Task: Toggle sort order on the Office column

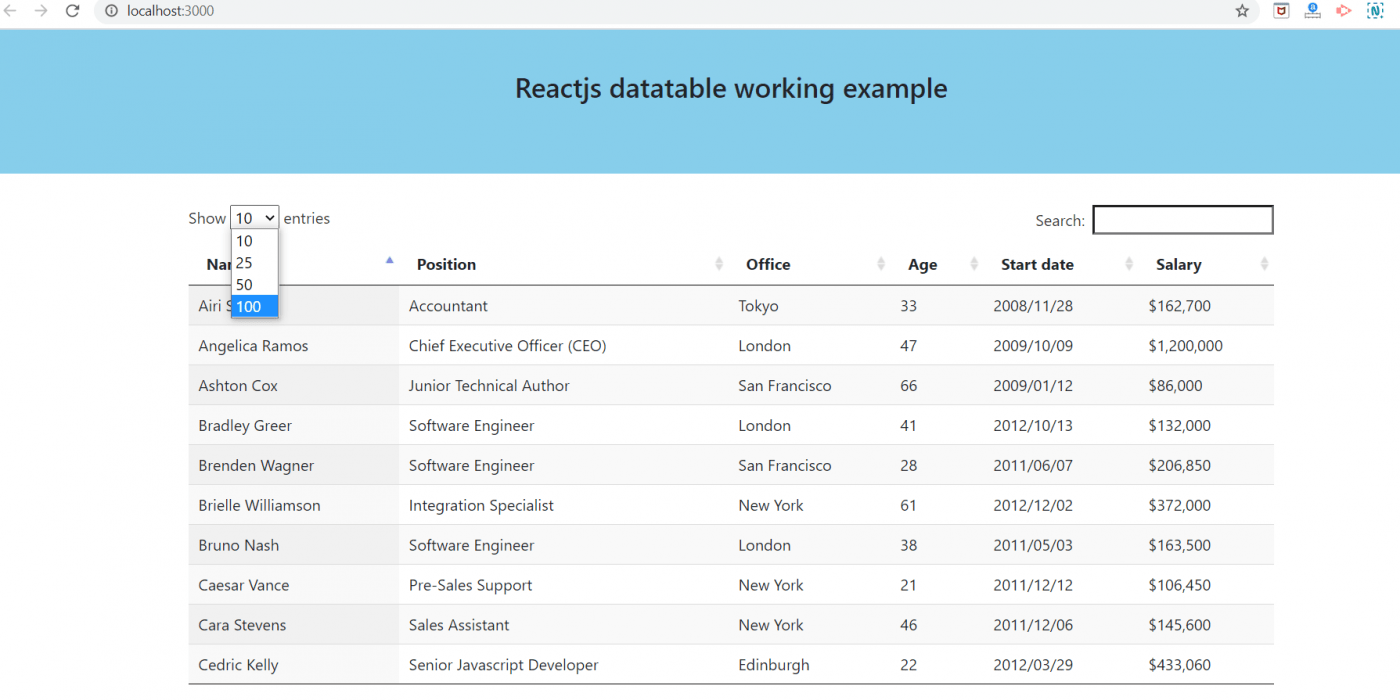Action: tap(767, 264)
